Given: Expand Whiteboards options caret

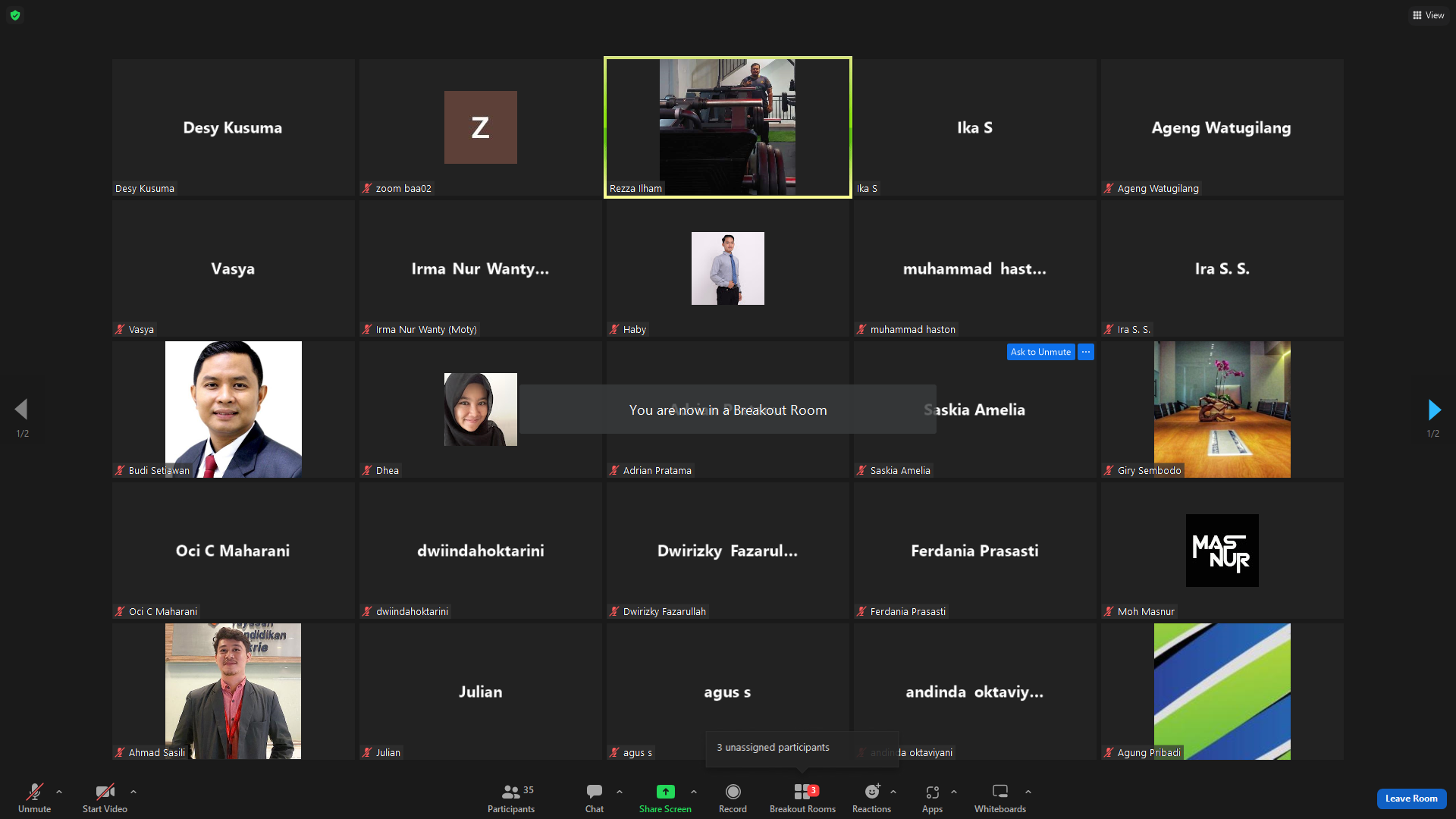Looking at the screenshot, I should point(1028,792).
